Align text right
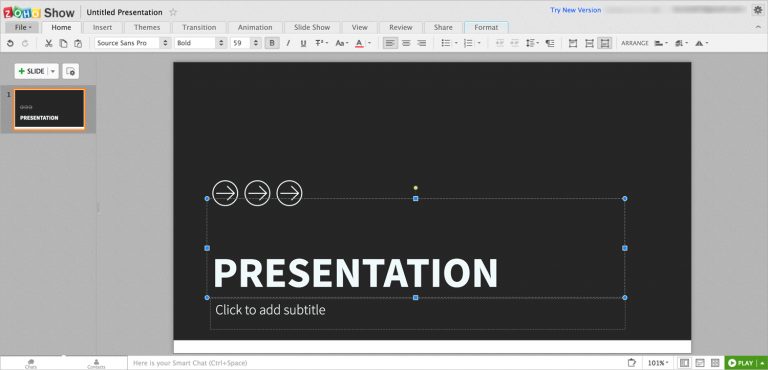This screenshot has height=370, width=768. click(422, 43)
